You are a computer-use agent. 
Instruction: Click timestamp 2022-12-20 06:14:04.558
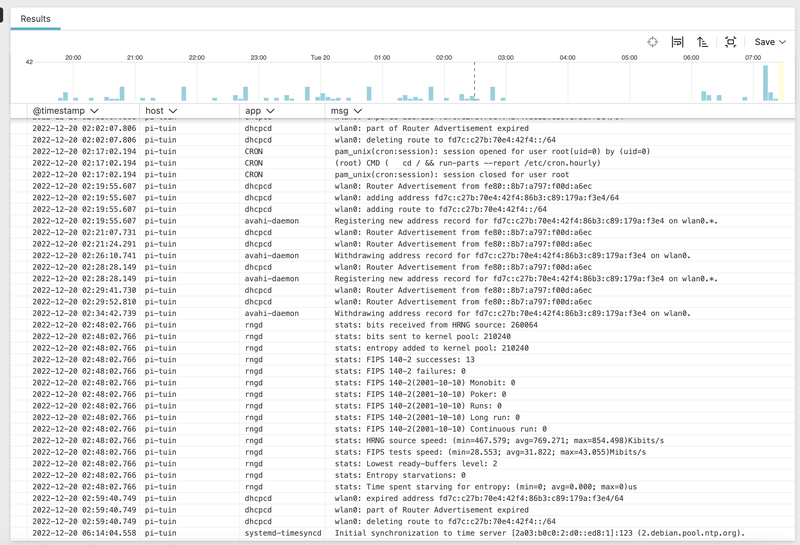point(84,533)
